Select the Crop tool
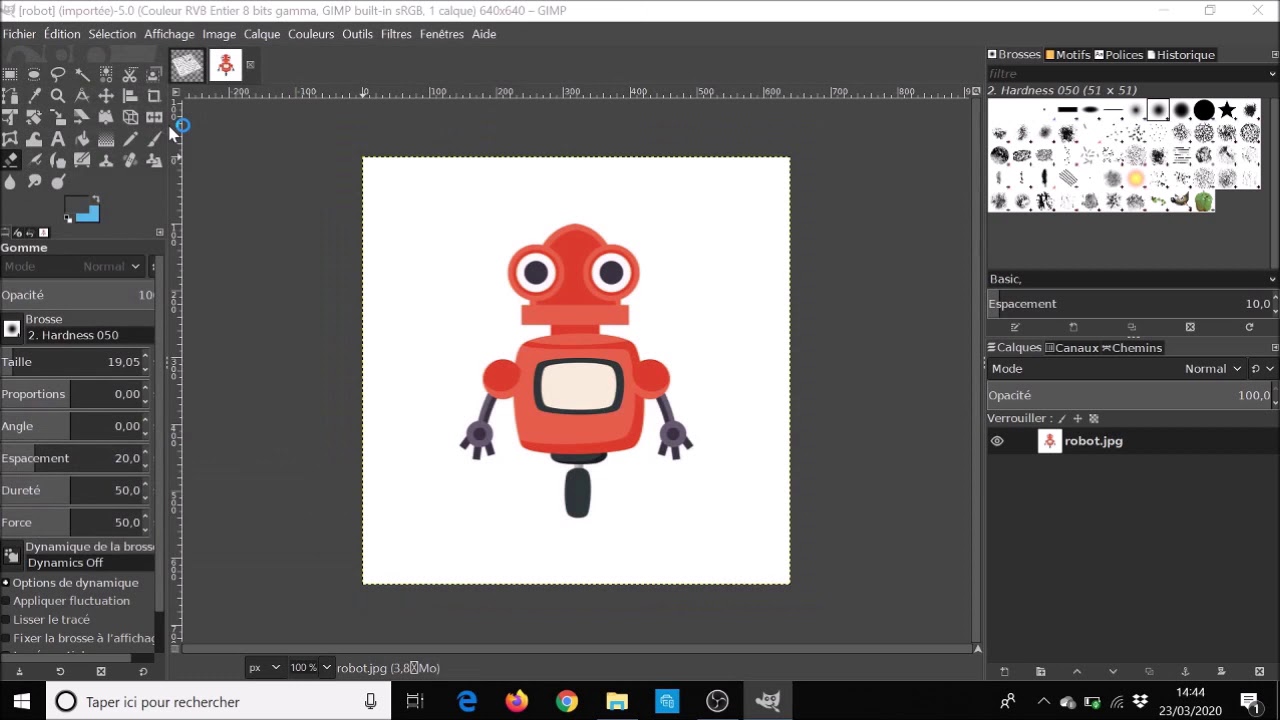1280x720 pixels. click(154, 96)
